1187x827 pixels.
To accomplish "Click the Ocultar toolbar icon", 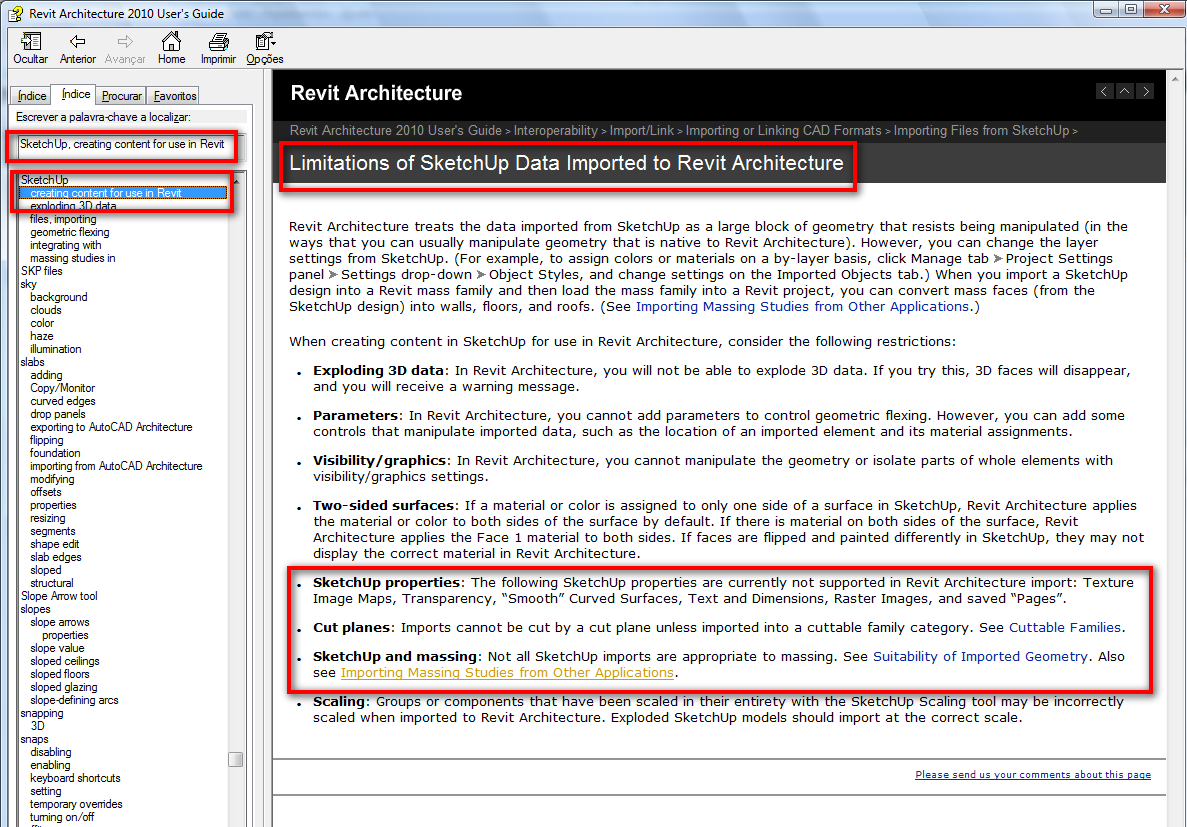I will (30, 48).
